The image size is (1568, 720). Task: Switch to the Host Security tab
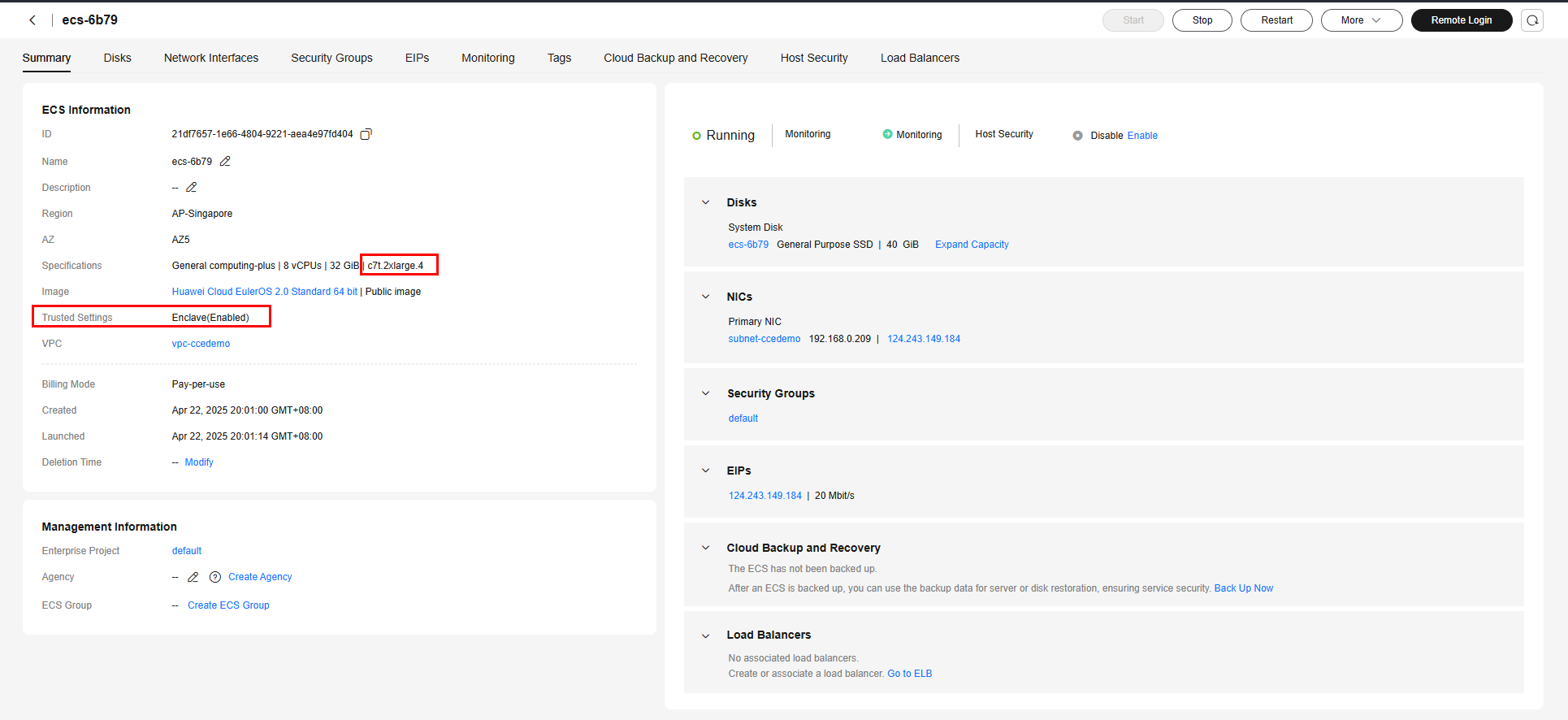pyautogui.click(x=814, y=58)
